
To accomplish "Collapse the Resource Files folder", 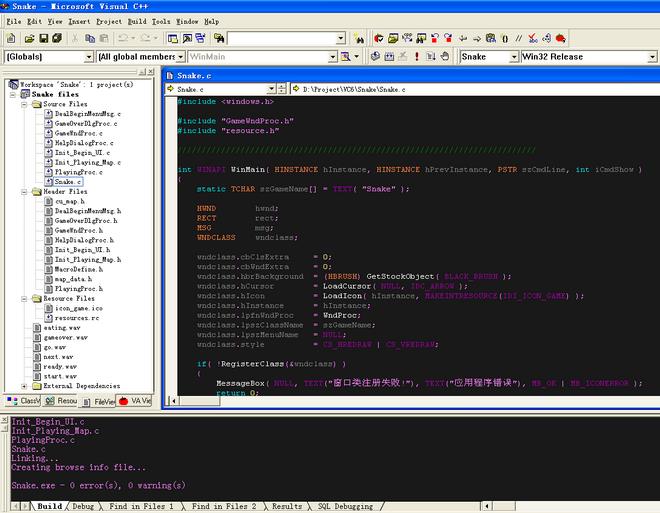I will point(24,298).
